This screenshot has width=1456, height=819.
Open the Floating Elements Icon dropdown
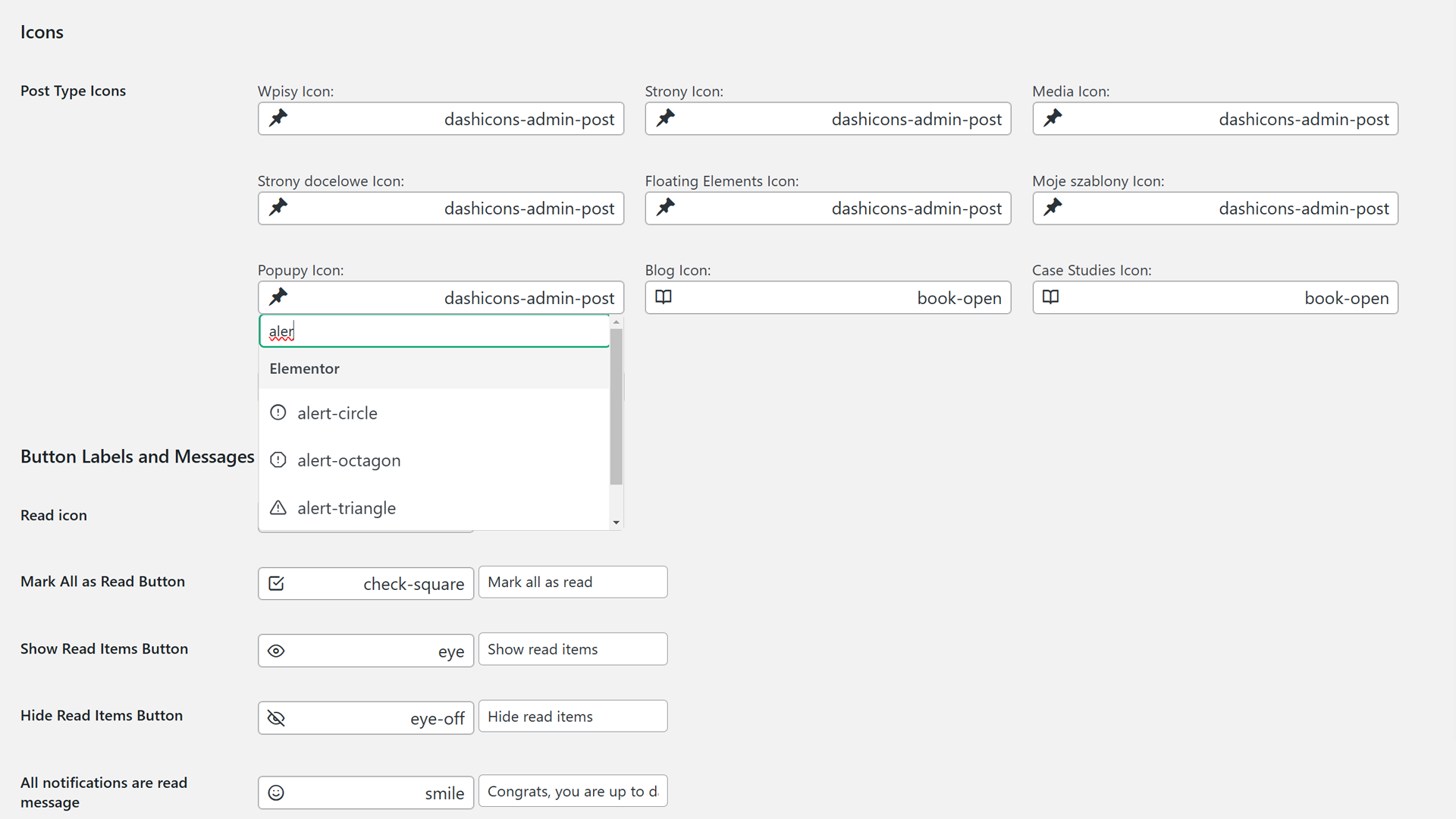click(828, 209)
